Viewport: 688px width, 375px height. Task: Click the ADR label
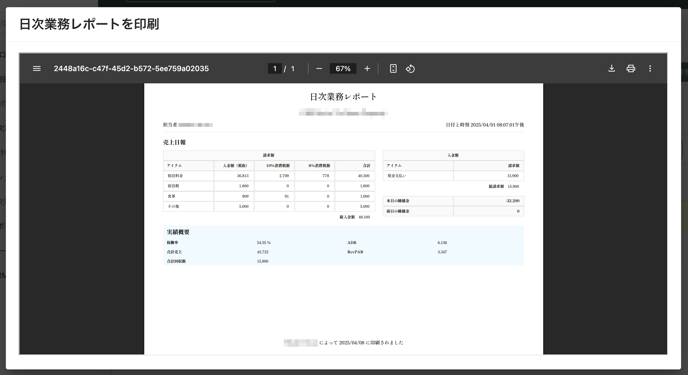click(351, 243)
